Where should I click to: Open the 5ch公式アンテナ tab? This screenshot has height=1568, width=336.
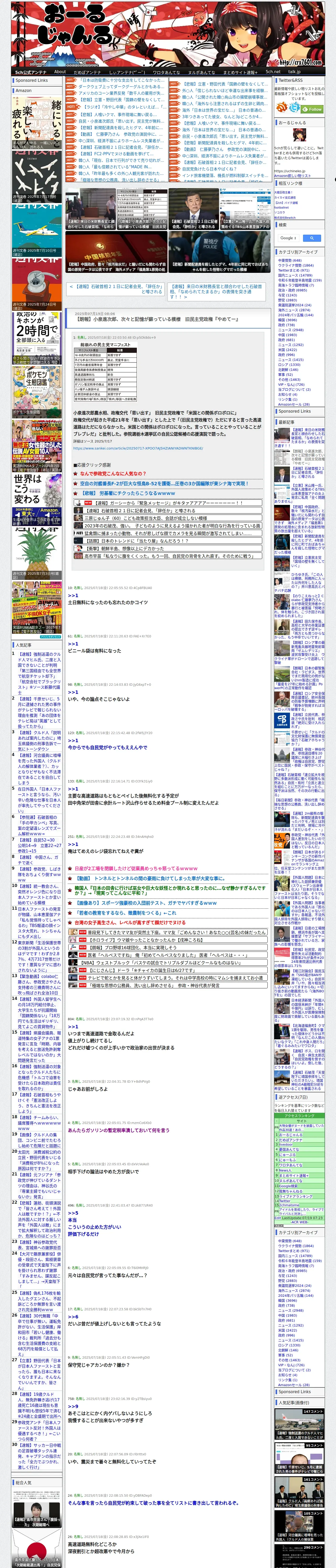tap(31, 72)
